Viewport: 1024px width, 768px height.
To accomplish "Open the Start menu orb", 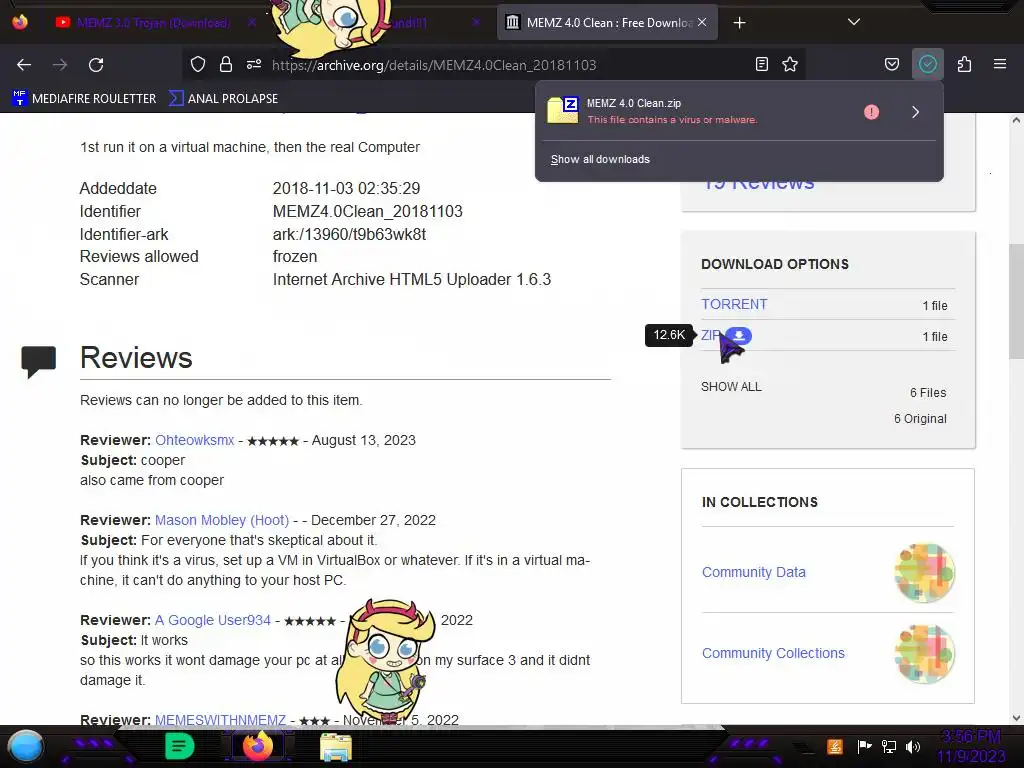I will [x=26, y=746].
